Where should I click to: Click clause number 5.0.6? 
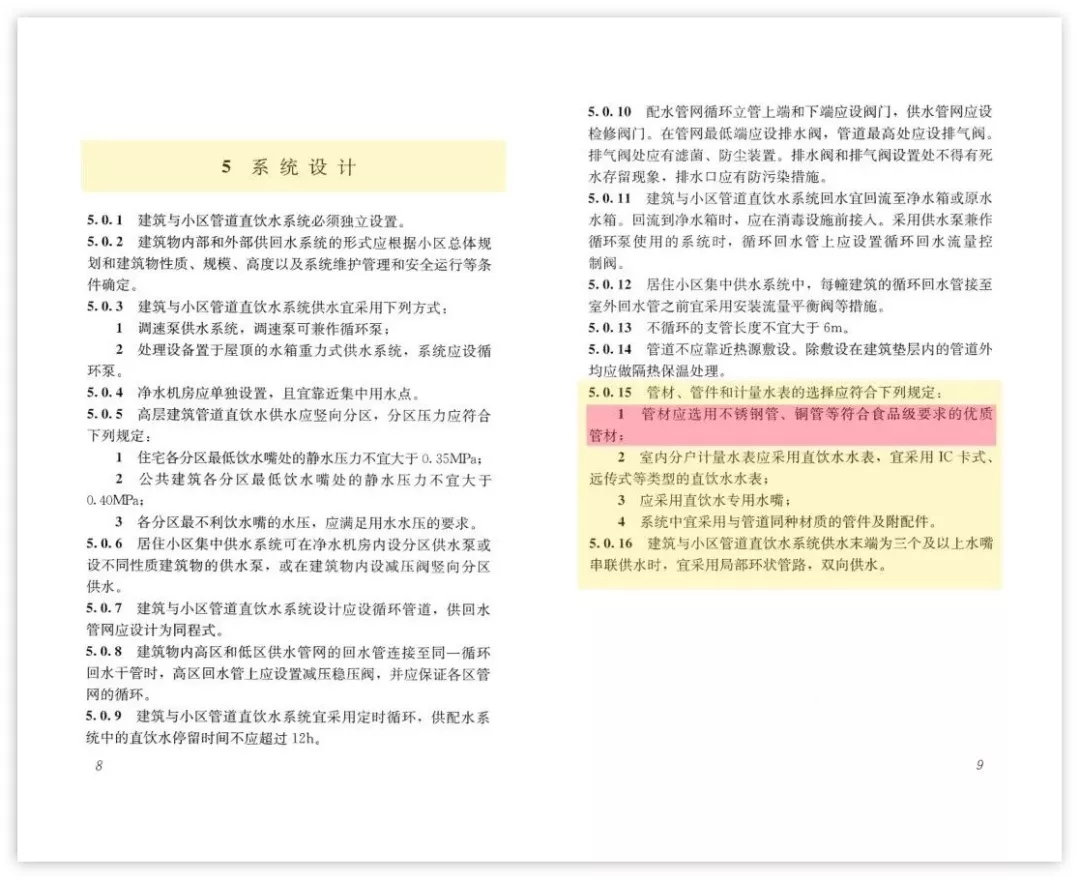point(105,545)
